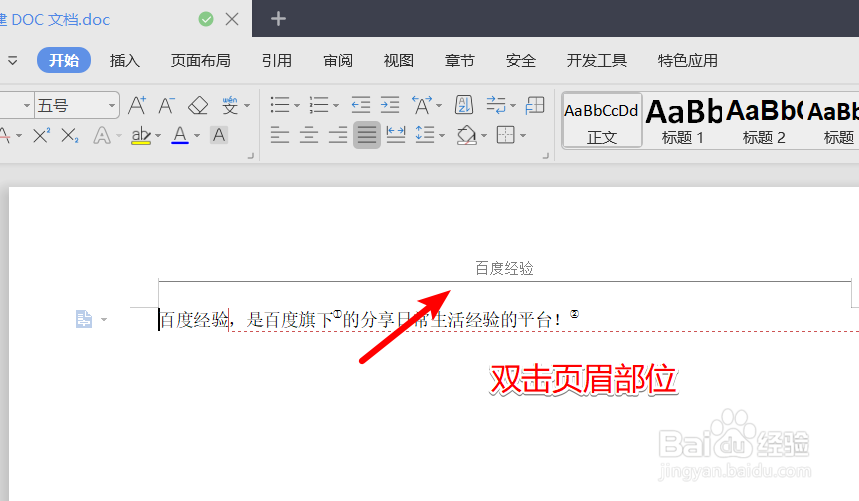Open the phonetic guide (wén) tool

pyautogui.click(x=230, y=105)
